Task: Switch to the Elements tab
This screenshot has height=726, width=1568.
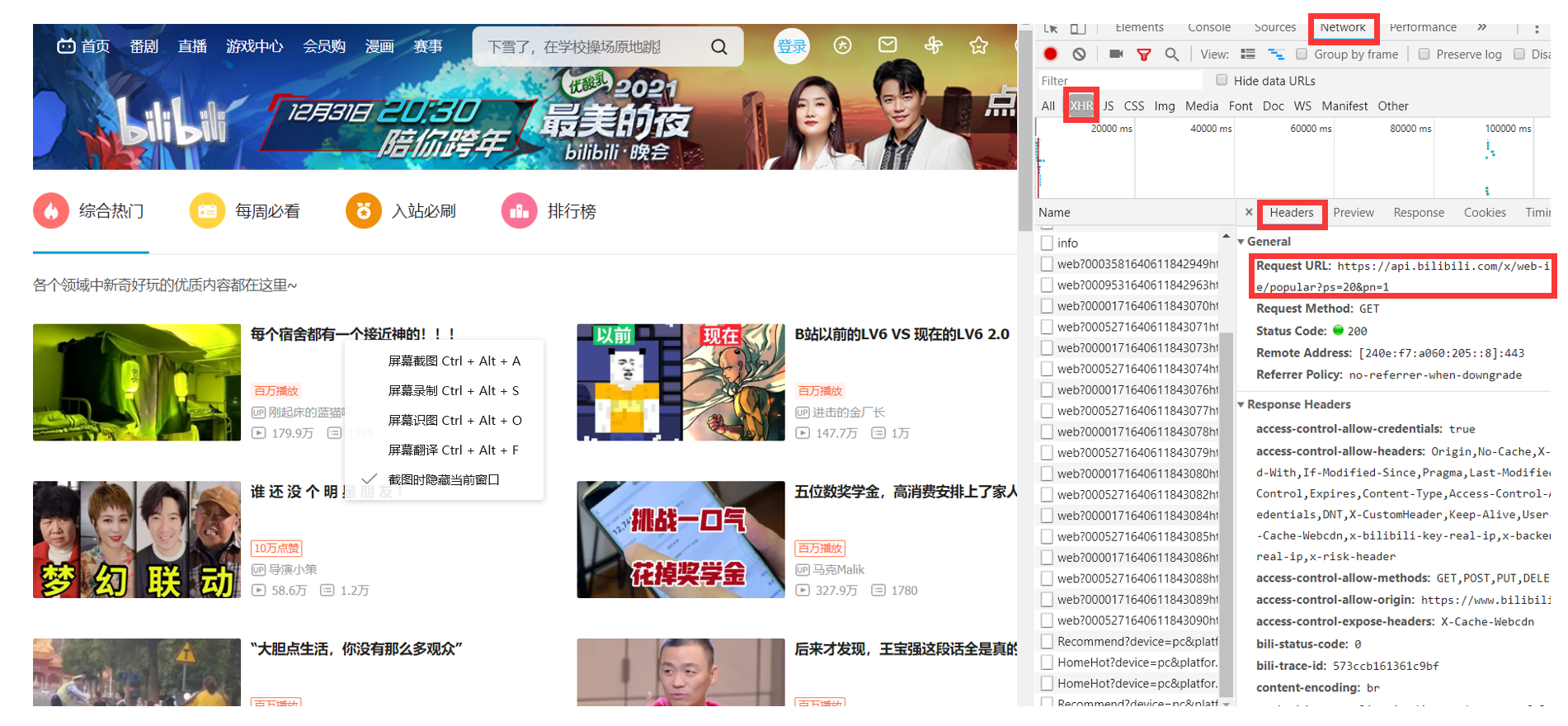Action: point(1139,27)
